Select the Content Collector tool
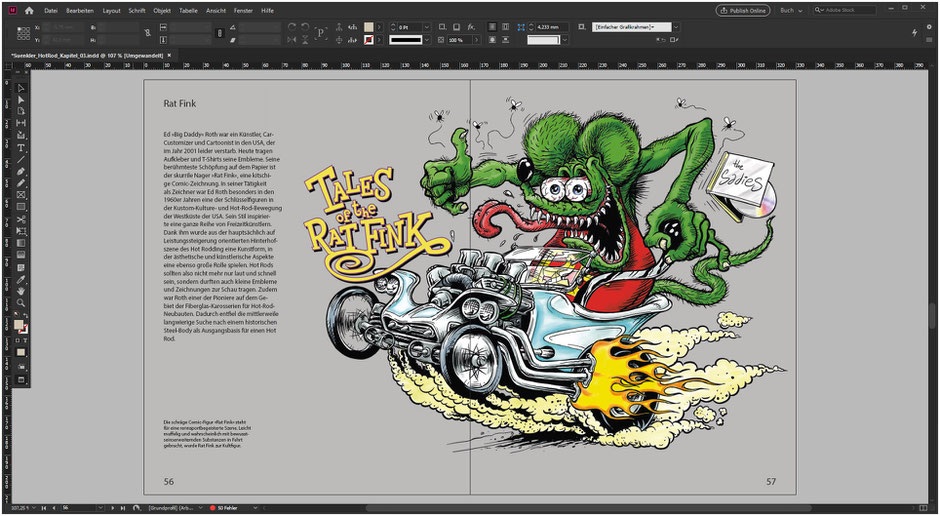 [x=21, y=135]
